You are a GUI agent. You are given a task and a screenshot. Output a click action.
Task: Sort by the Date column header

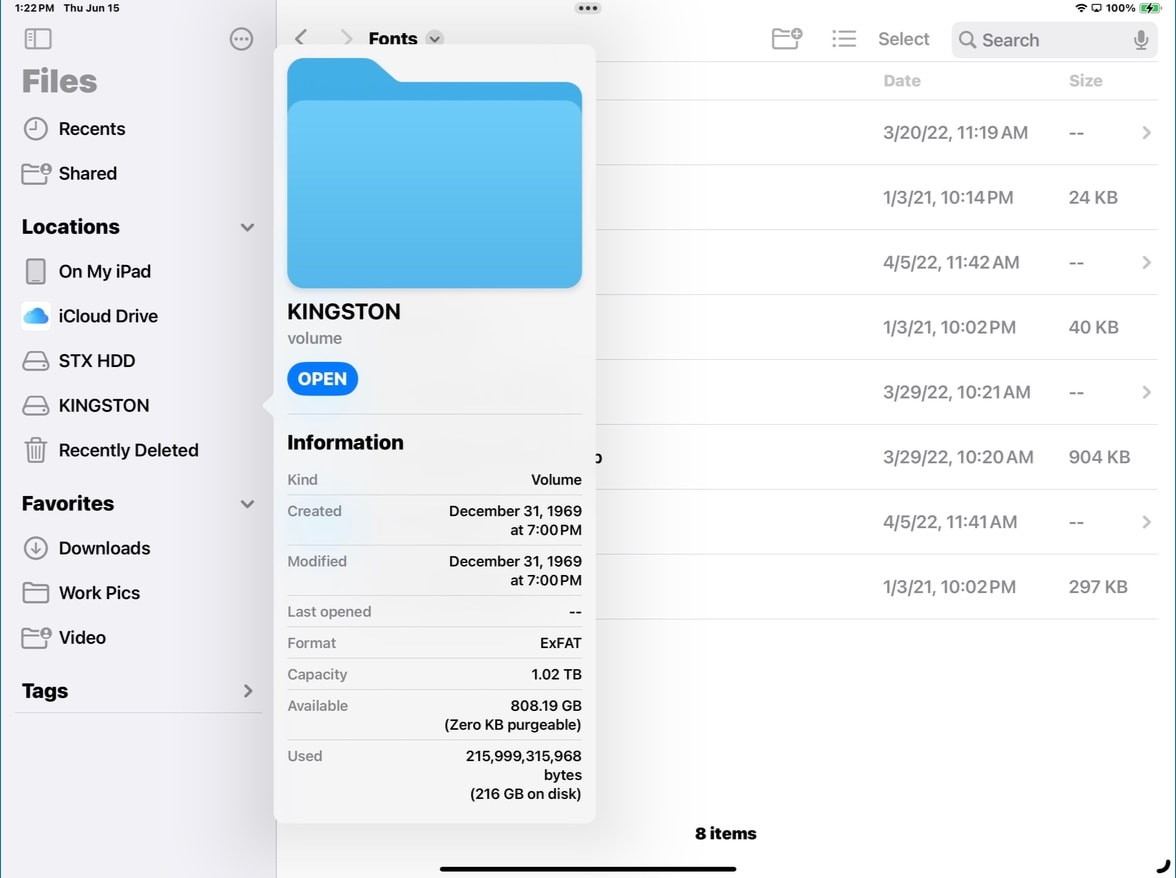[x=902, y=80]
